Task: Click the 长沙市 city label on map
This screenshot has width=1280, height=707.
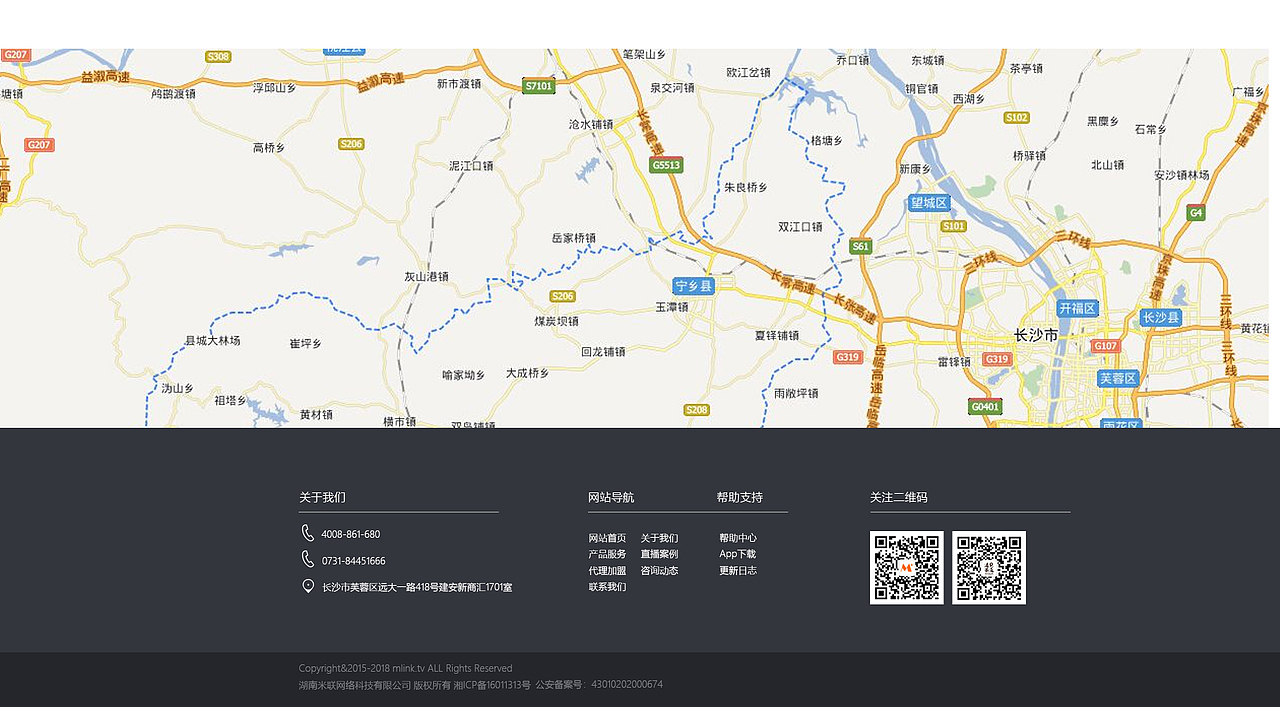Action: tap(1036, 335)
